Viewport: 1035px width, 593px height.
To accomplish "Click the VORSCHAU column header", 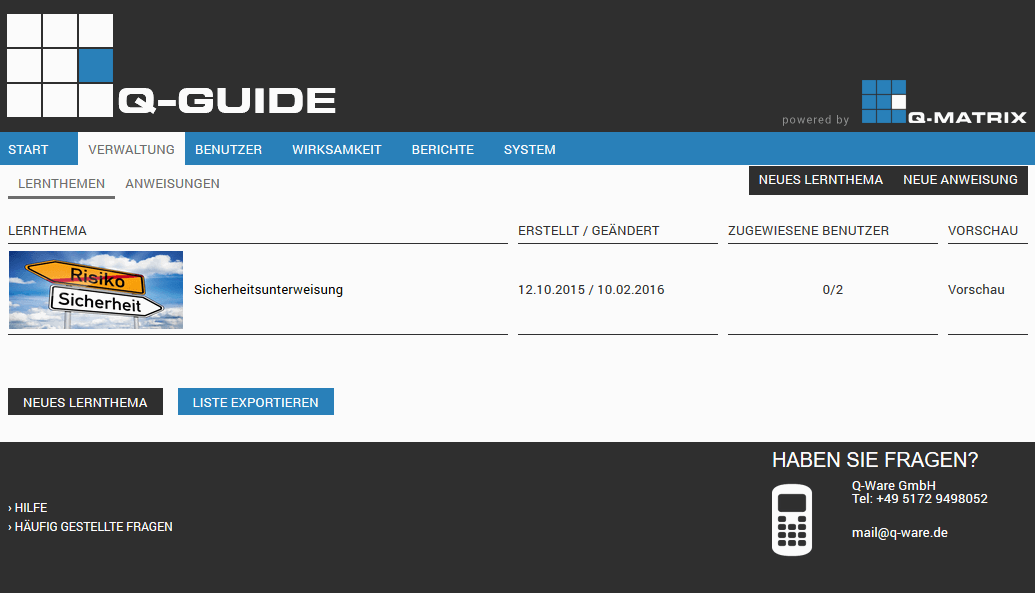I will coord(983,230).
